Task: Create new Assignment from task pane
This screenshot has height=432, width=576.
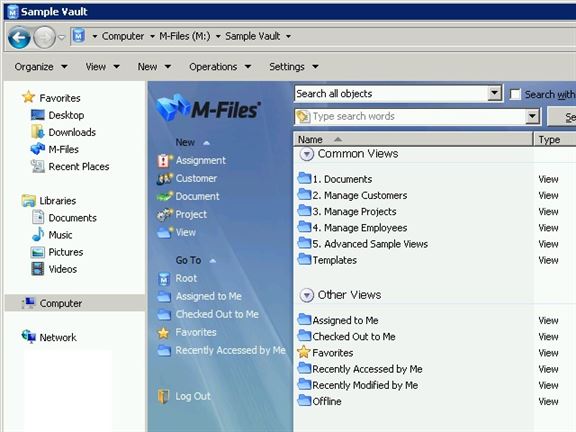Action: click(191, 161)
